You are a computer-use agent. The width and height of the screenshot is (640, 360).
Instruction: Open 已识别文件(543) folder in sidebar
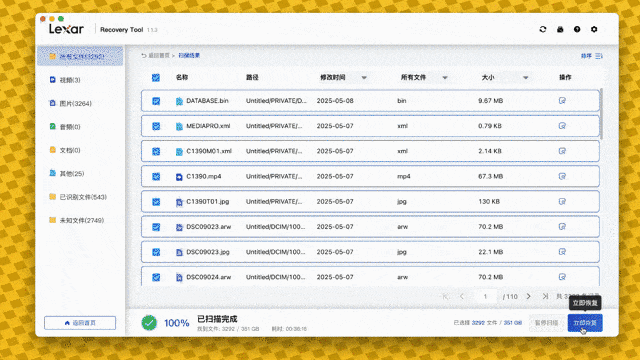click(x=78, y=197)
